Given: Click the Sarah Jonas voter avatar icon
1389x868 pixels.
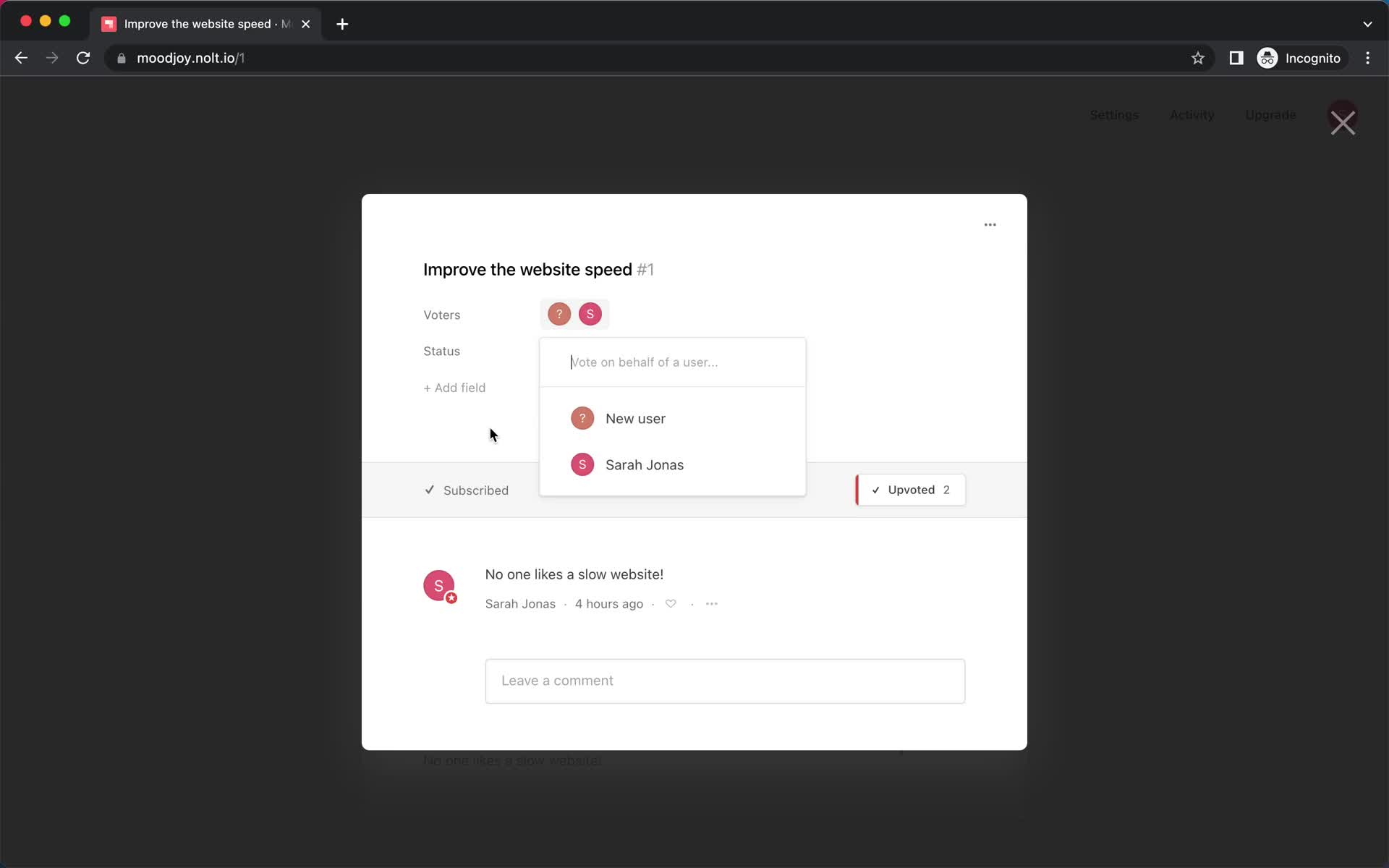Looking at the screenshot, I should (590, 313).
